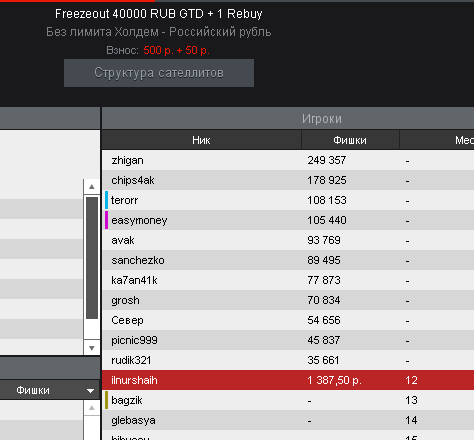Select player ka7an41k row
474x440 pixels.
point(288,280)
